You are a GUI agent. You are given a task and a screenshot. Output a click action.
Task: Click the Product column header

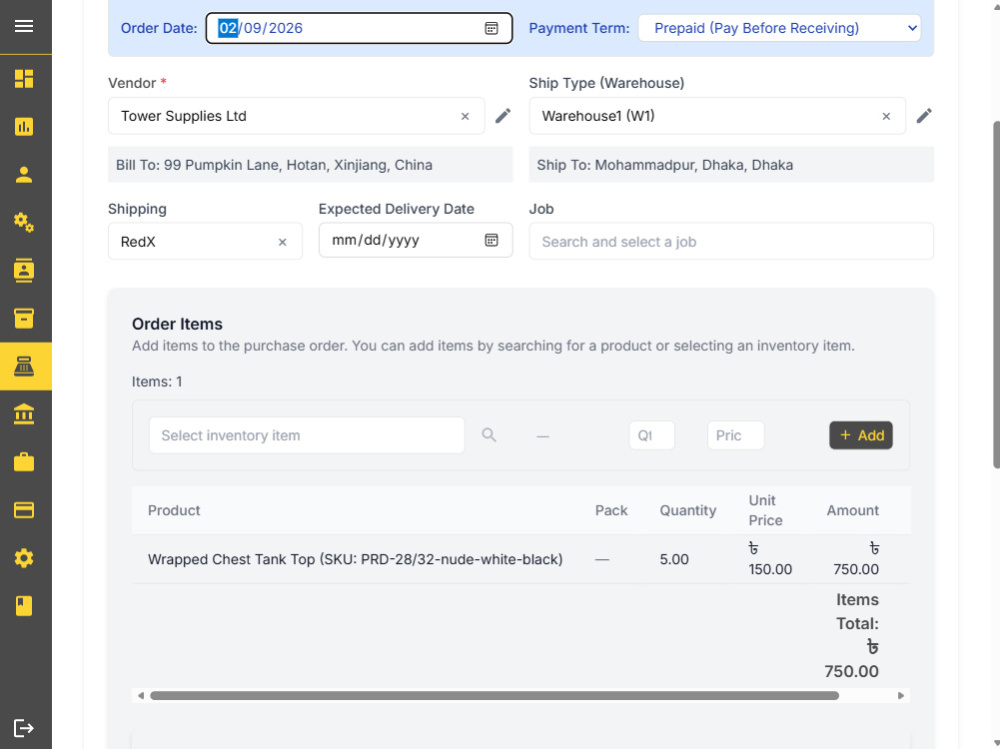173,510
